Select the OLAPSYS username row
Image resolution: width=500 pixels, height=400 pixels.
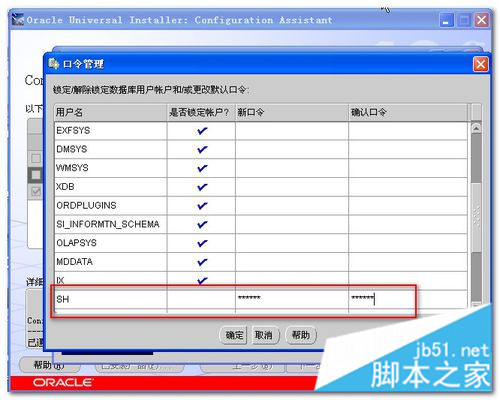110,243
